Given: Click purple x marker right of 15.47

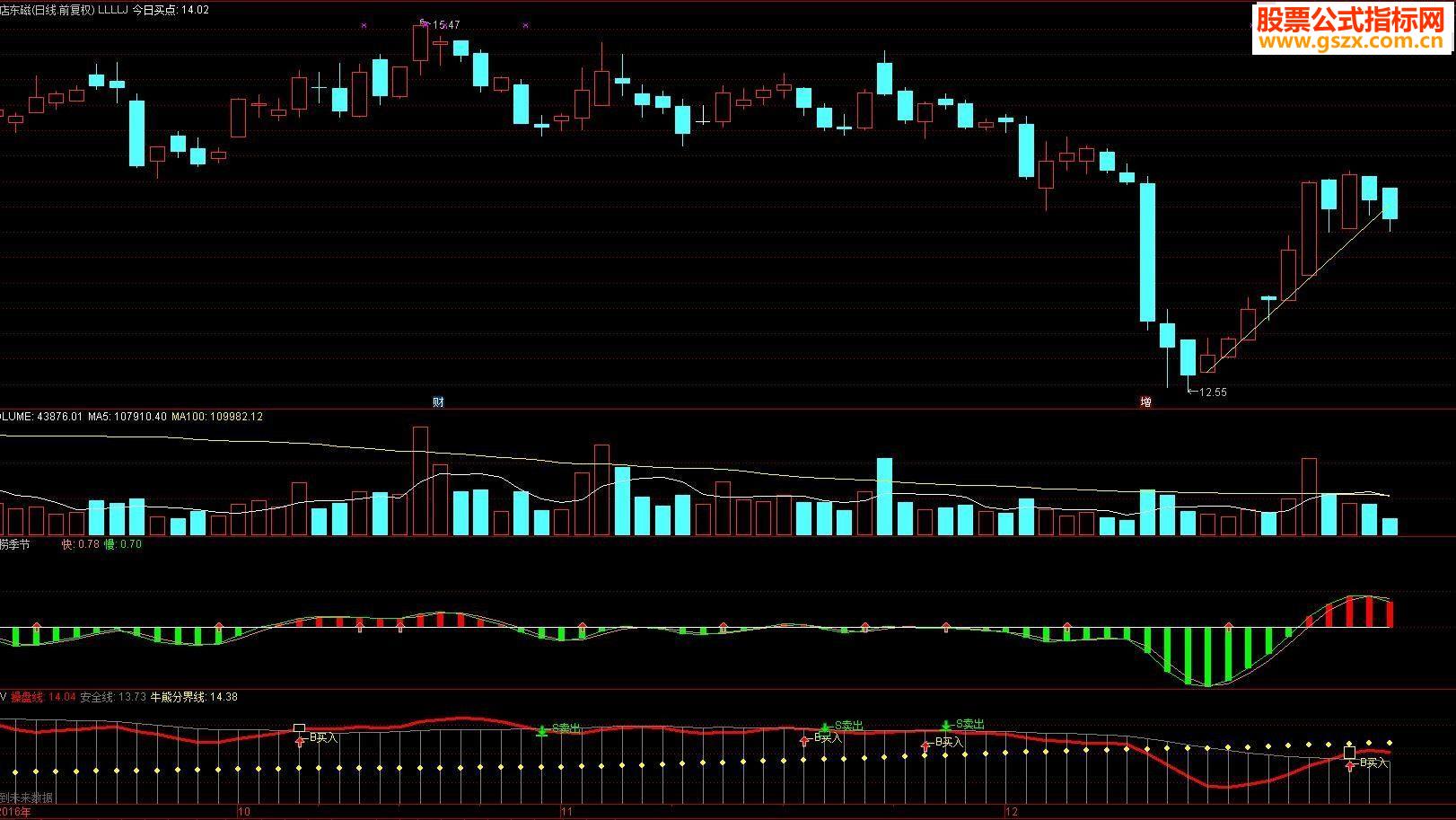Looking at the screenshot, I should tap(525, 26).
